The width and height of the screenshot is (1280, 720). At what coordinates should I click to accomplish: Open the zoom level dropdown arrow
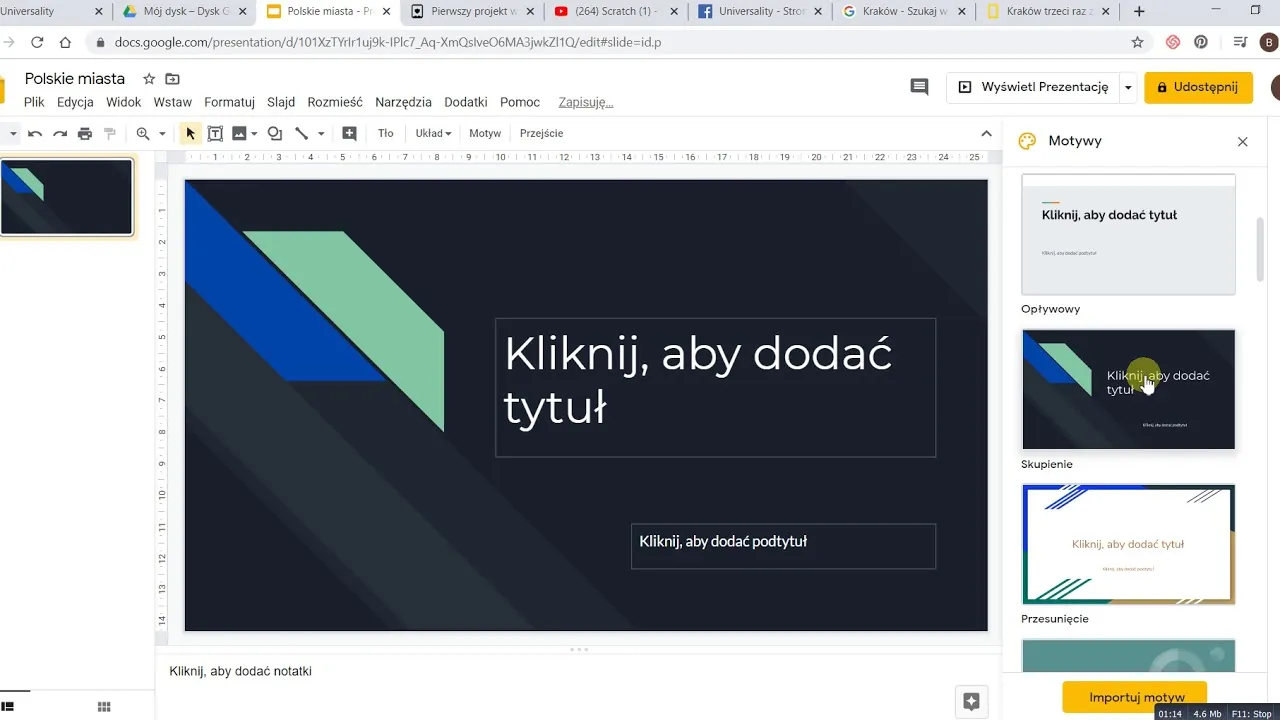[x=162, y=133]
